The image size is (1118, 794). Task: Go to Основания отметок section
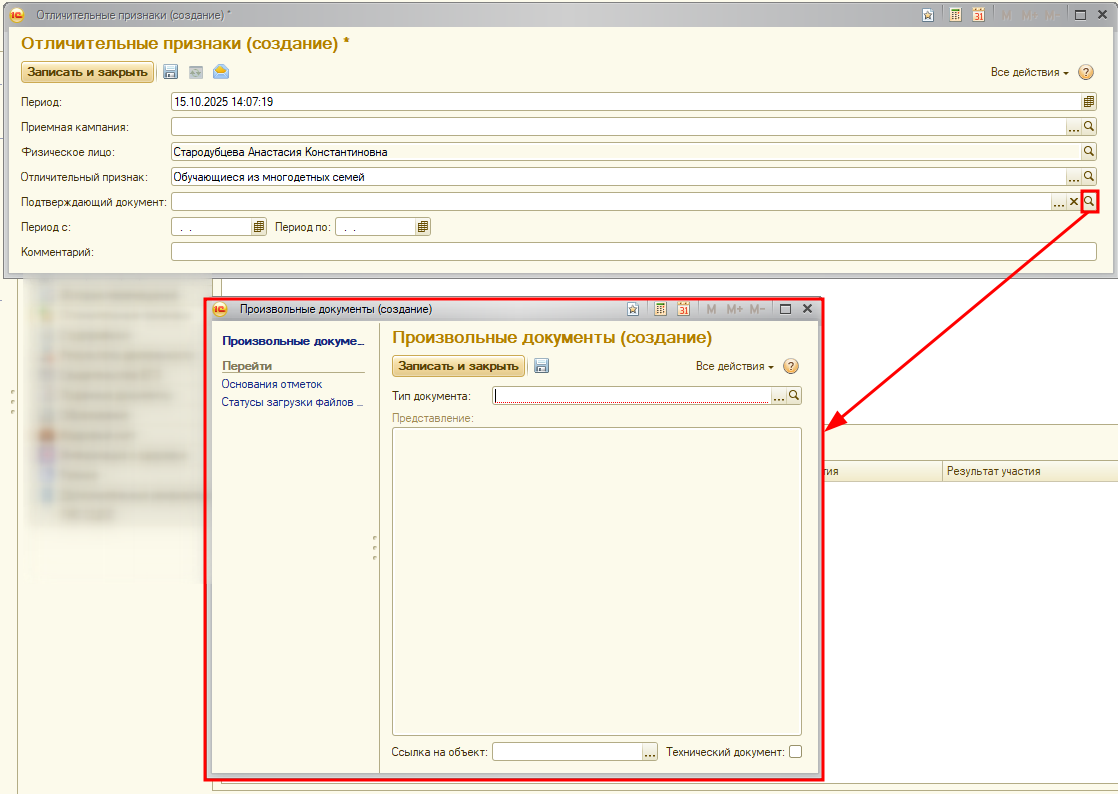pyautogui.click(x=271, y=384)
